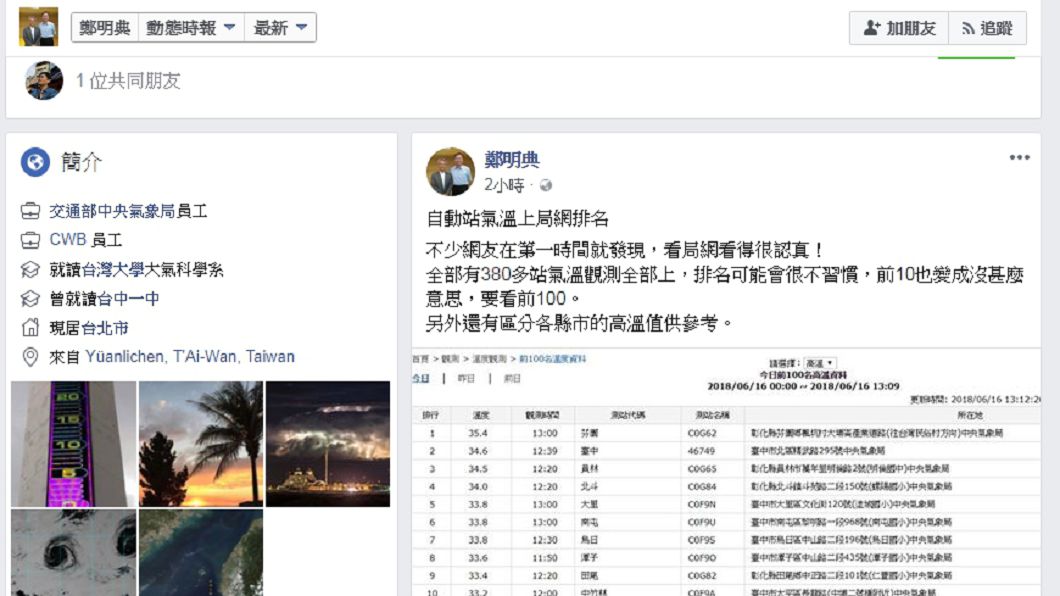This screenshot has width=1060, height=596.
Task: Click graduation cap icon beside 就讀台灣大學
Action: click(30, 270)
